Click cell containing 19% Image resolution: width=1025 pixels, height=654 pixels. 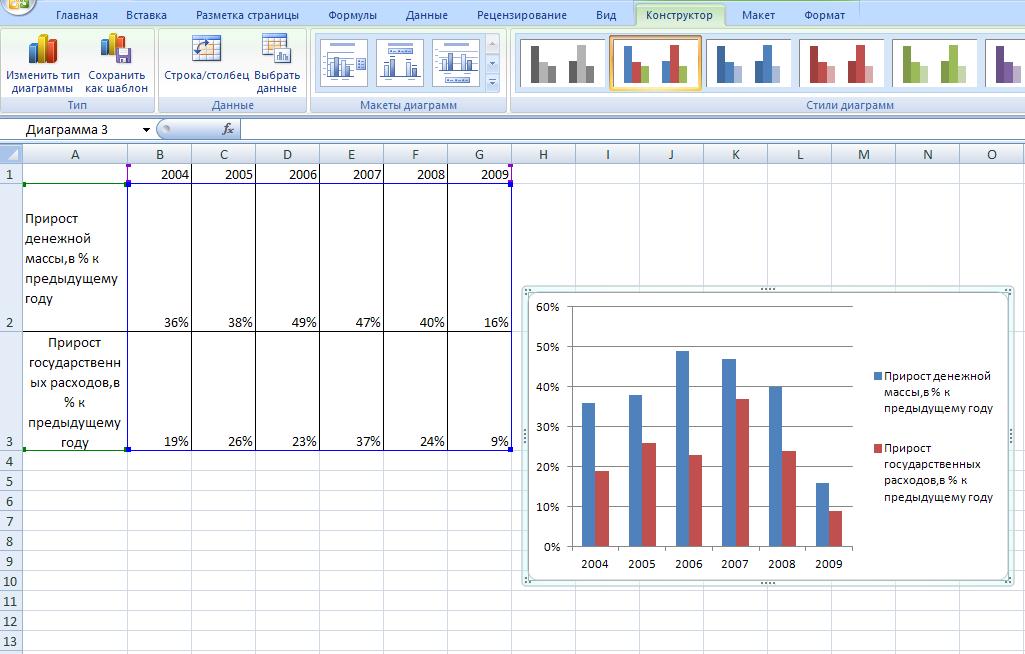[160, 391]
